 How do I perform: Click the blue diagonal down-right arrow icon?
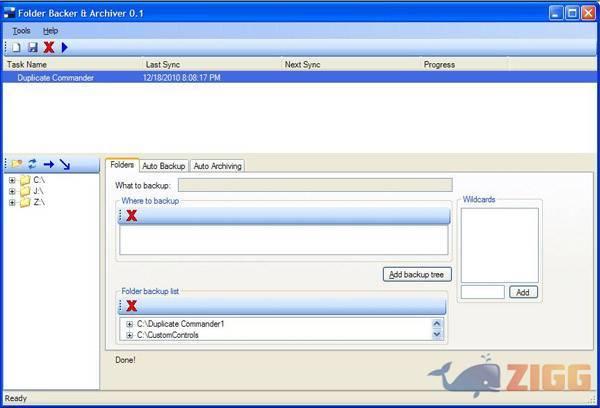click(65, 165)
